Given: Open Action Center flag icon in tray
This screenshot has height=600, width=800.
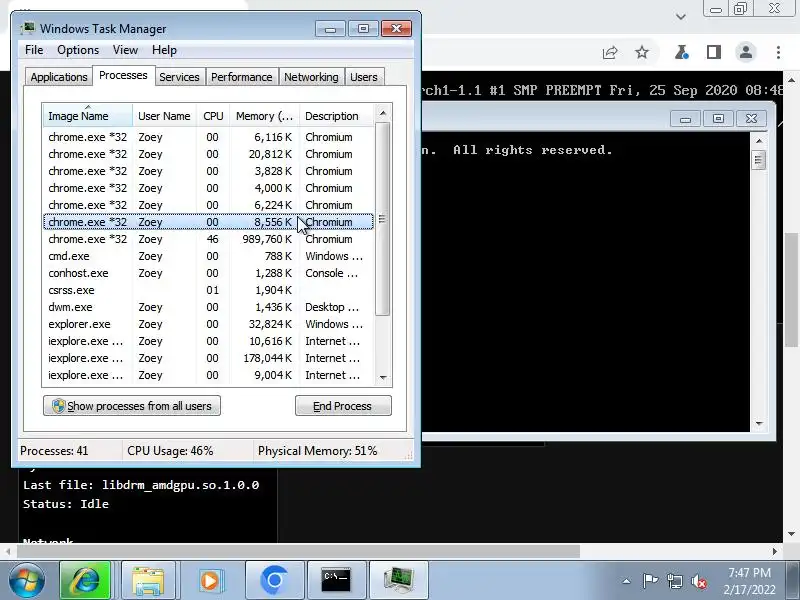Looking at the screenshot, I should click(650, 581).
